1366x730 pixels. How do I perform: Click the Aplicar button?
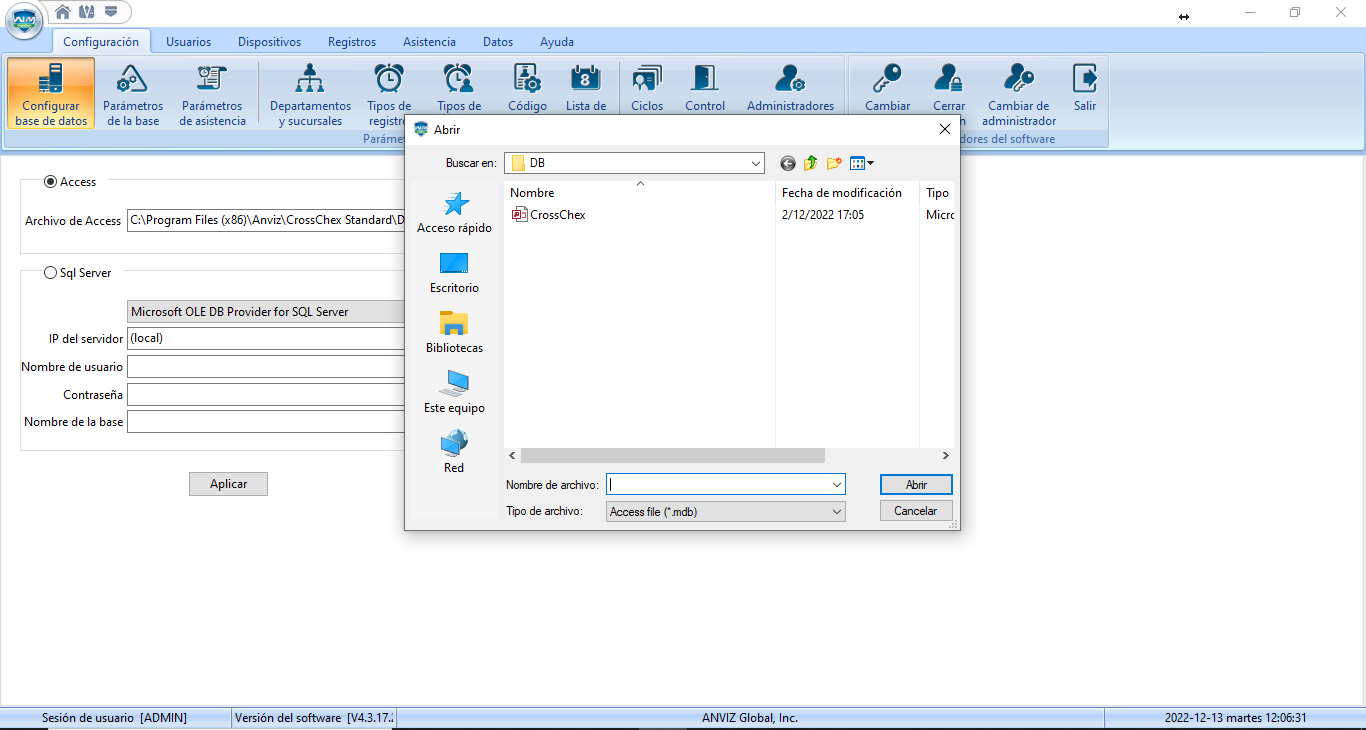pyautogui.click(x=228, y=484)
